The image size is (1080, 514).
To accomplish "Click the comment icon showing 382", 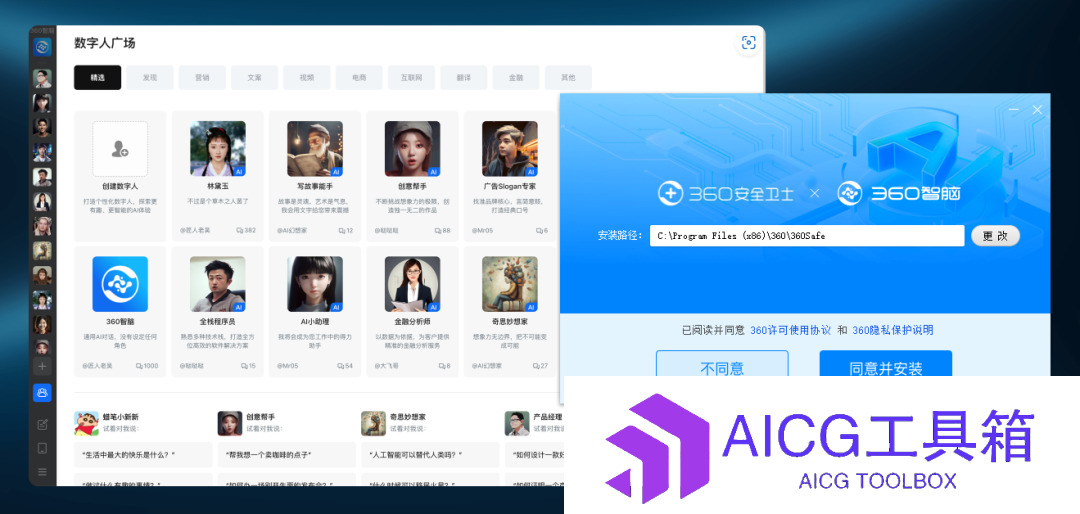I will click(240, 230).
